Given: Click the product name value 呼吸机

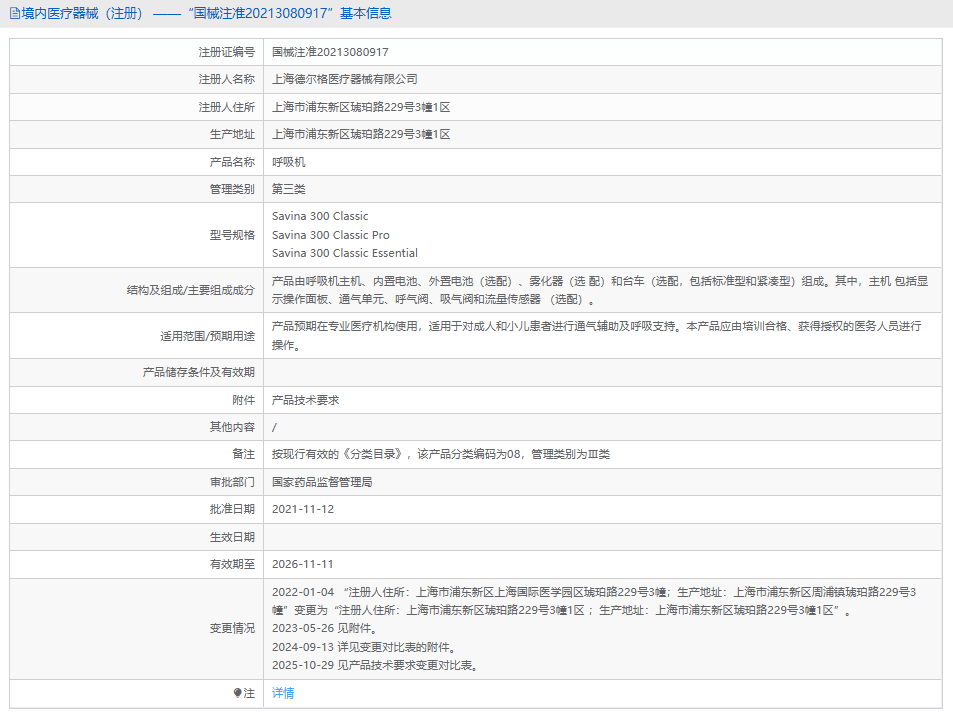Looking at the screenshot, I should pos(289,162).
